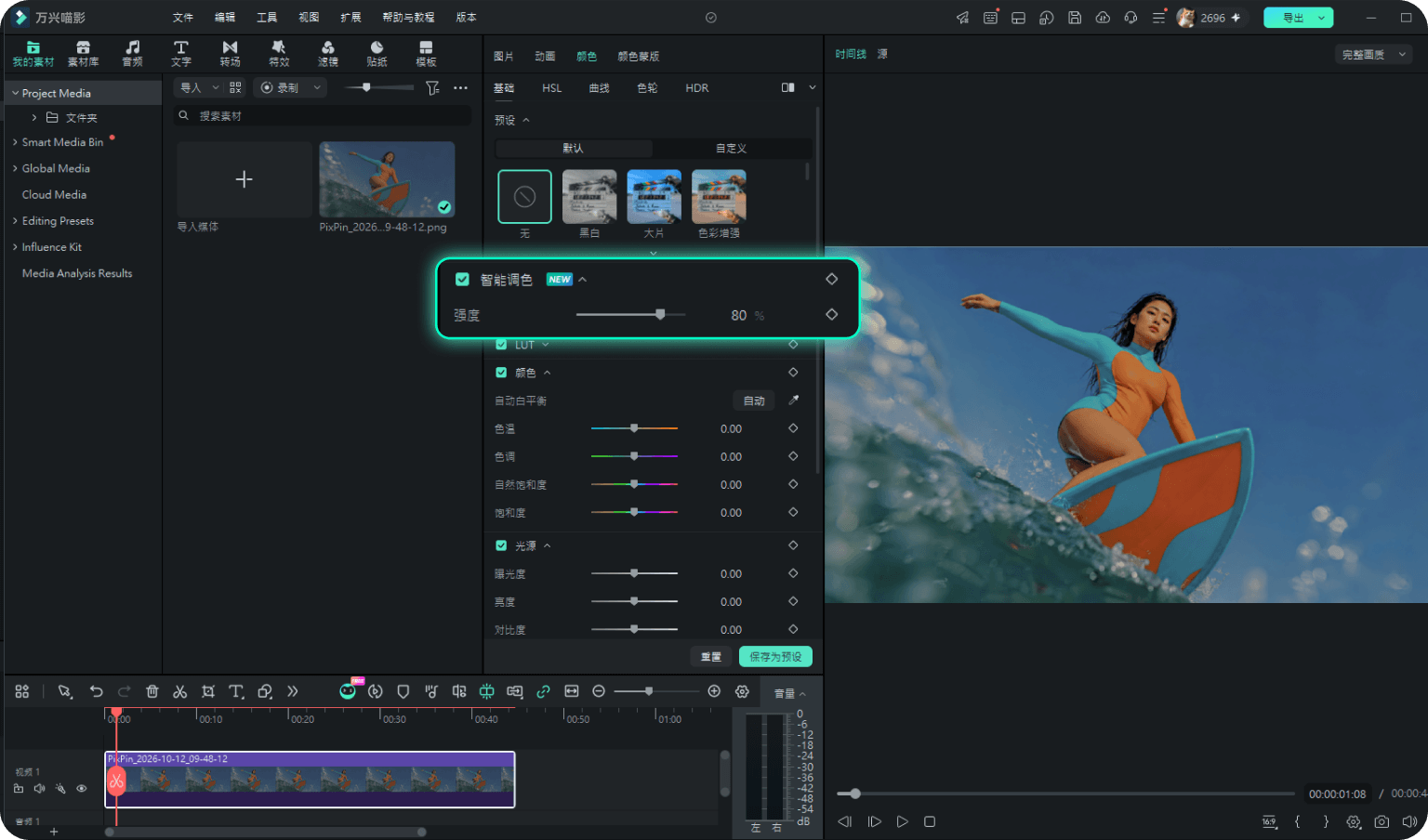Open the Stickers (贴纸) panel icon

tap(377, 53)
